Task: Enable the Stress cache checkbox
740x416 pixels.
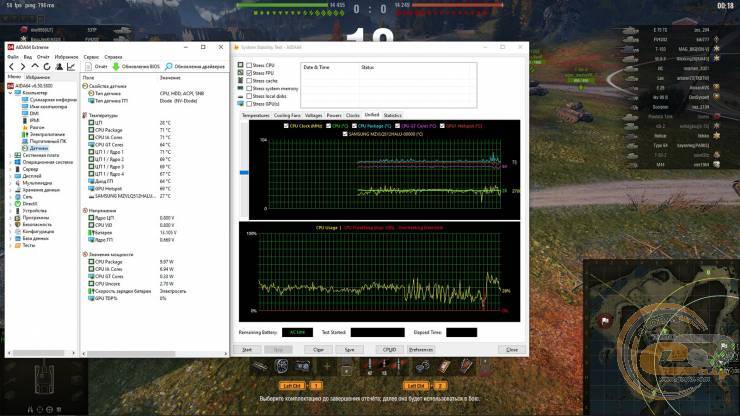Action: (x=249, y=81)
